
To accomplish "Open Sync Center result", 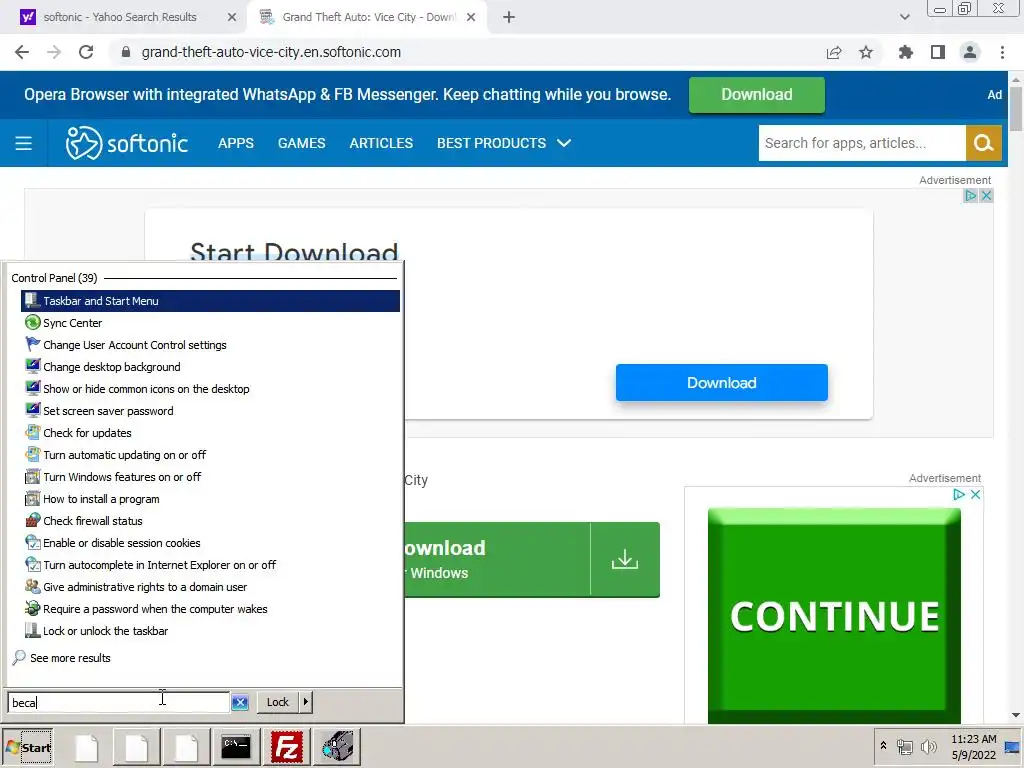I will point(210,323).
